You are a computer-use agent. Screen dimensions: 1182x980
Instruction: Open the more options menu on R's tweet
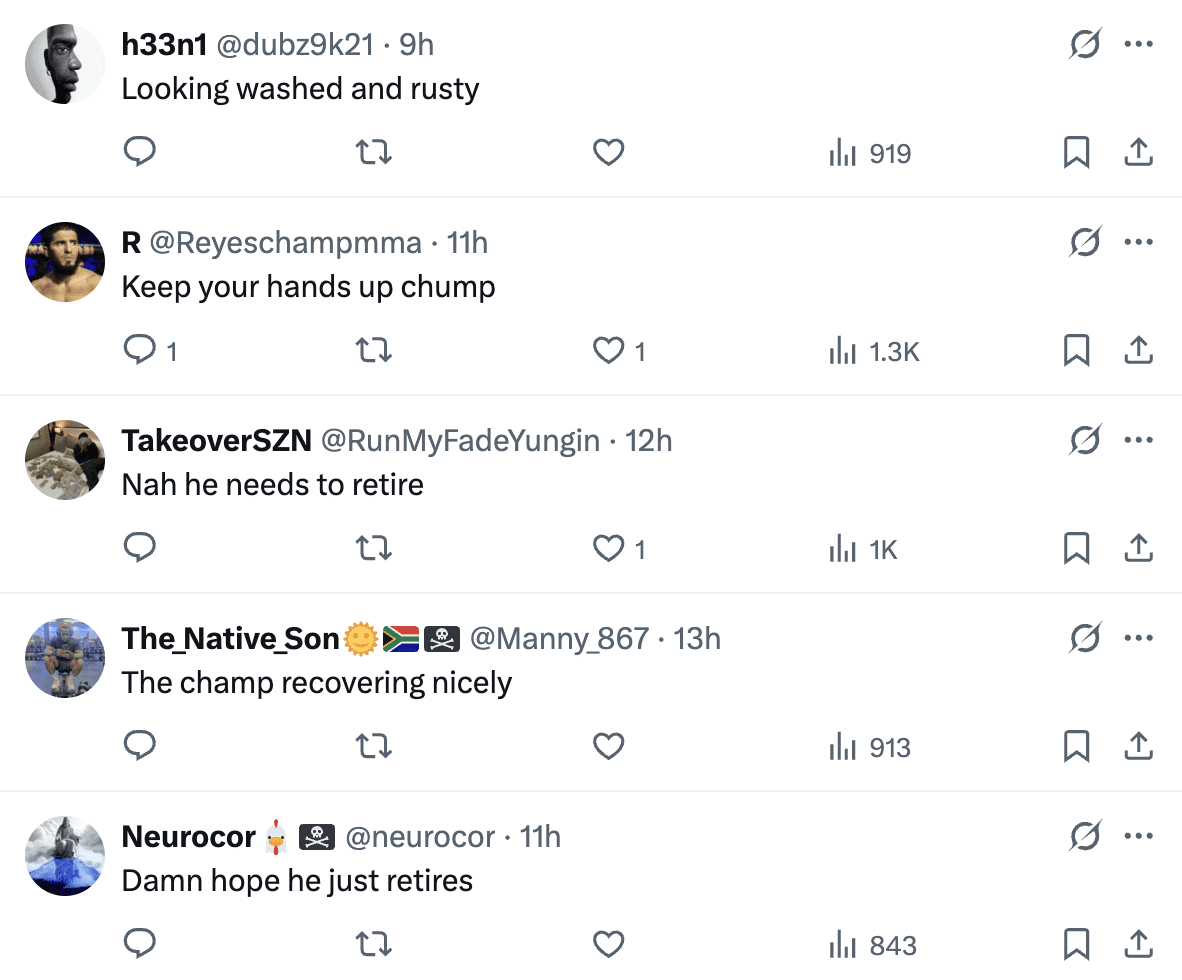point(1139,242)
